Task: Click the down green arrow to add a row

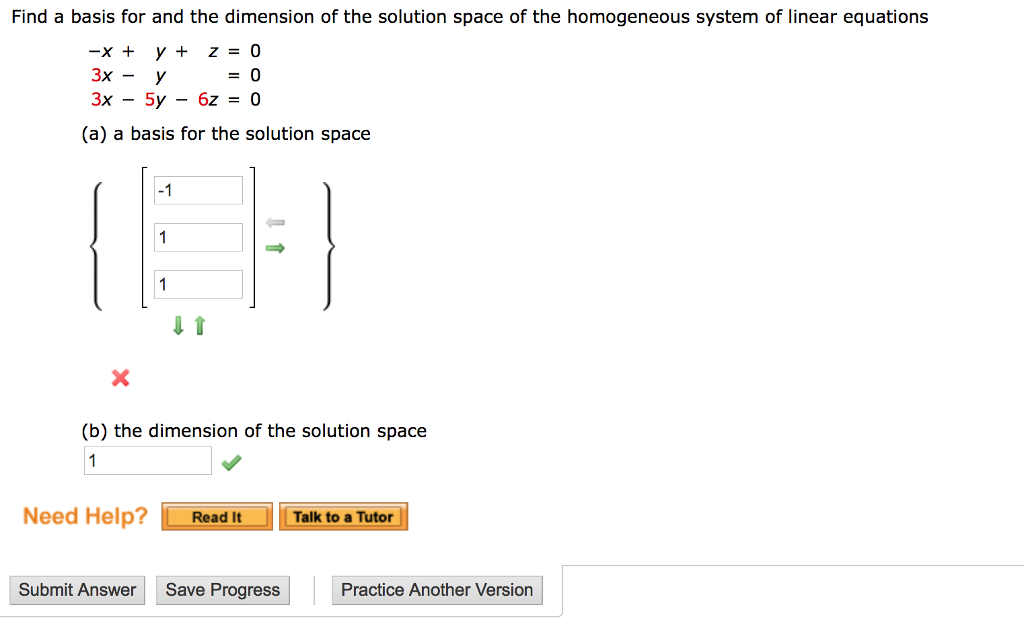Action: coord(177,325)
